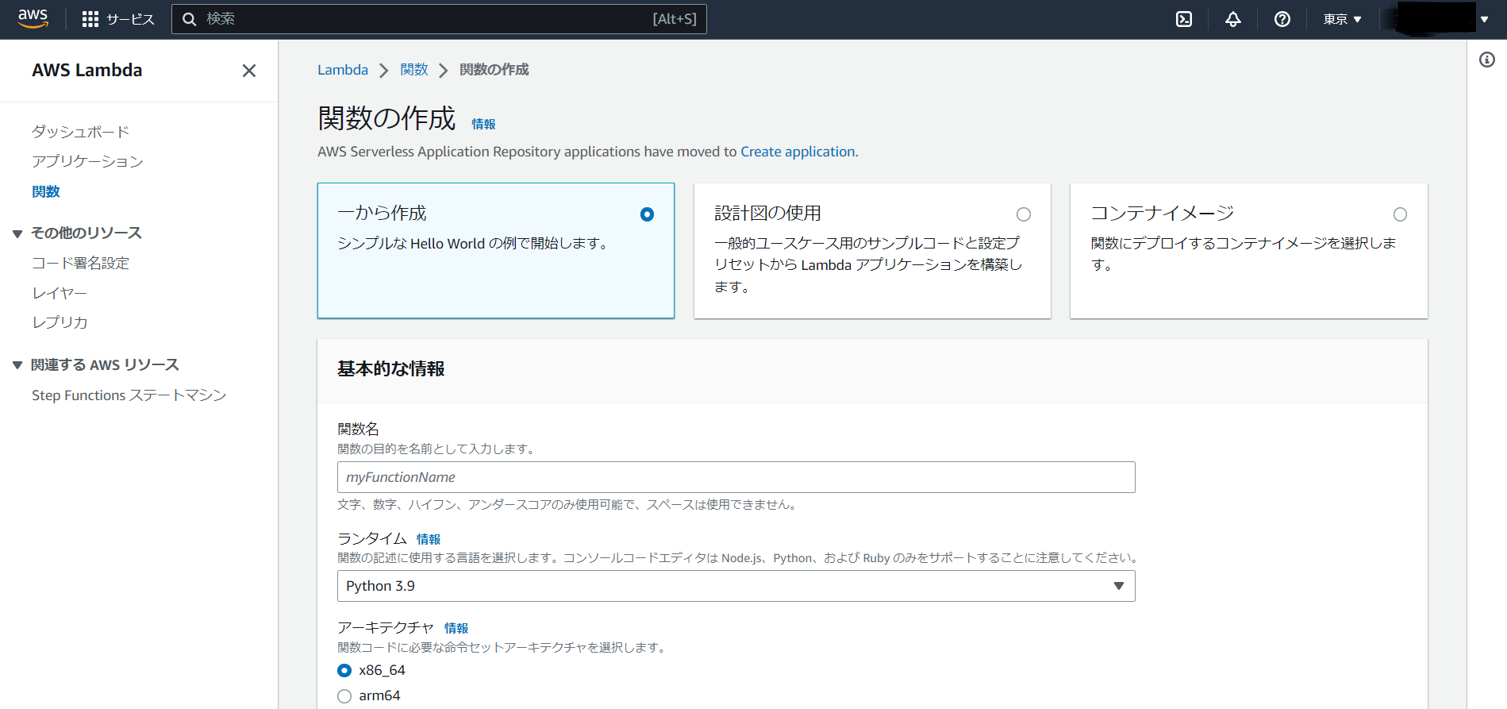The image size is (1507, 709).
Task: Open the services grid menu icon
Action: (90, 19)
